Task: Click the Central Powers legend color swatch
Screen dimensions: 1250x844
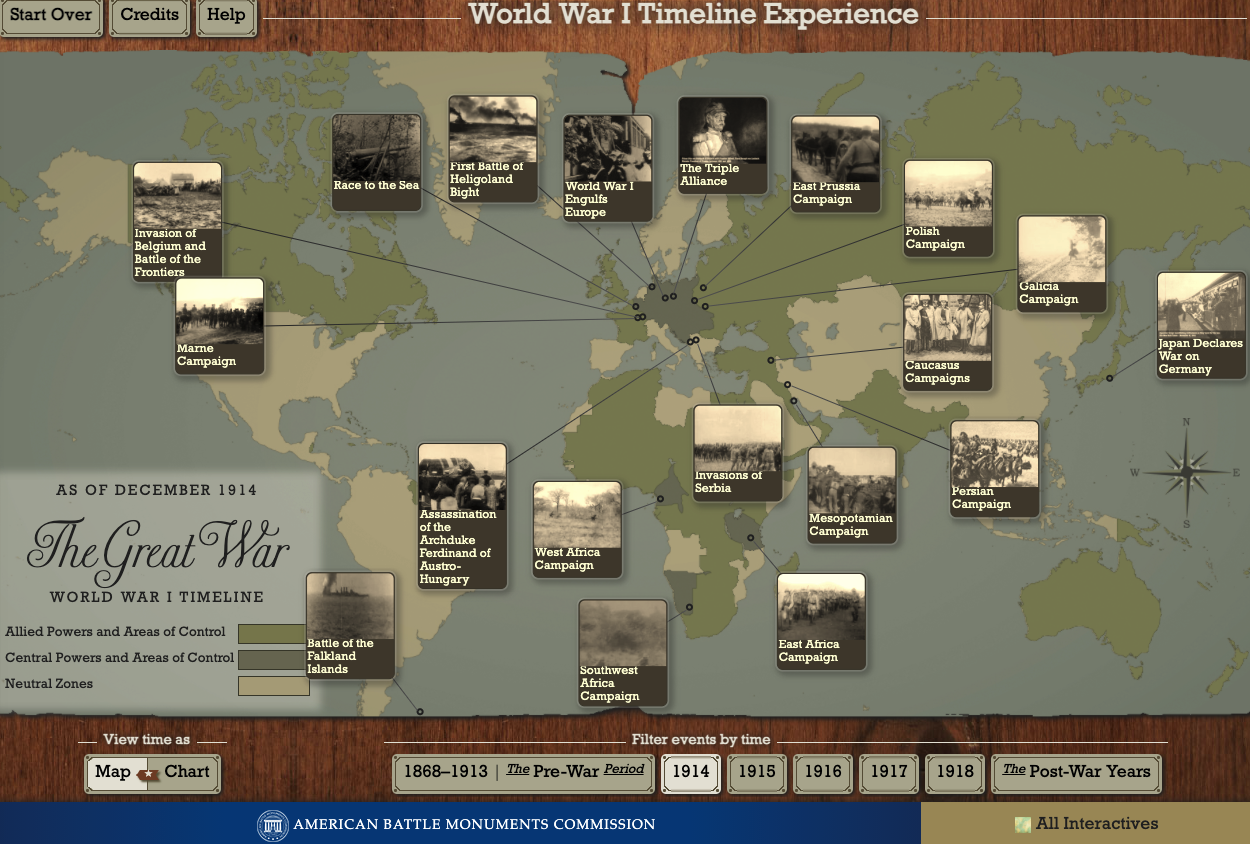Action: 273,659
